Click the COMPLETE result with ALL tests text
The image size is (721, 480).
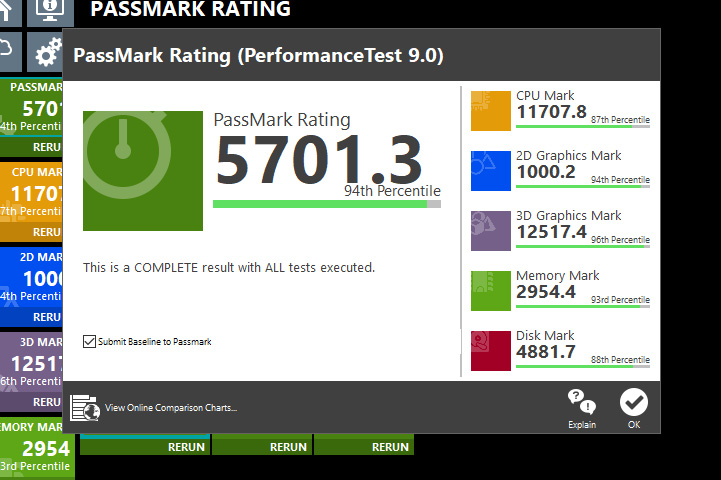tap(229, 268)
